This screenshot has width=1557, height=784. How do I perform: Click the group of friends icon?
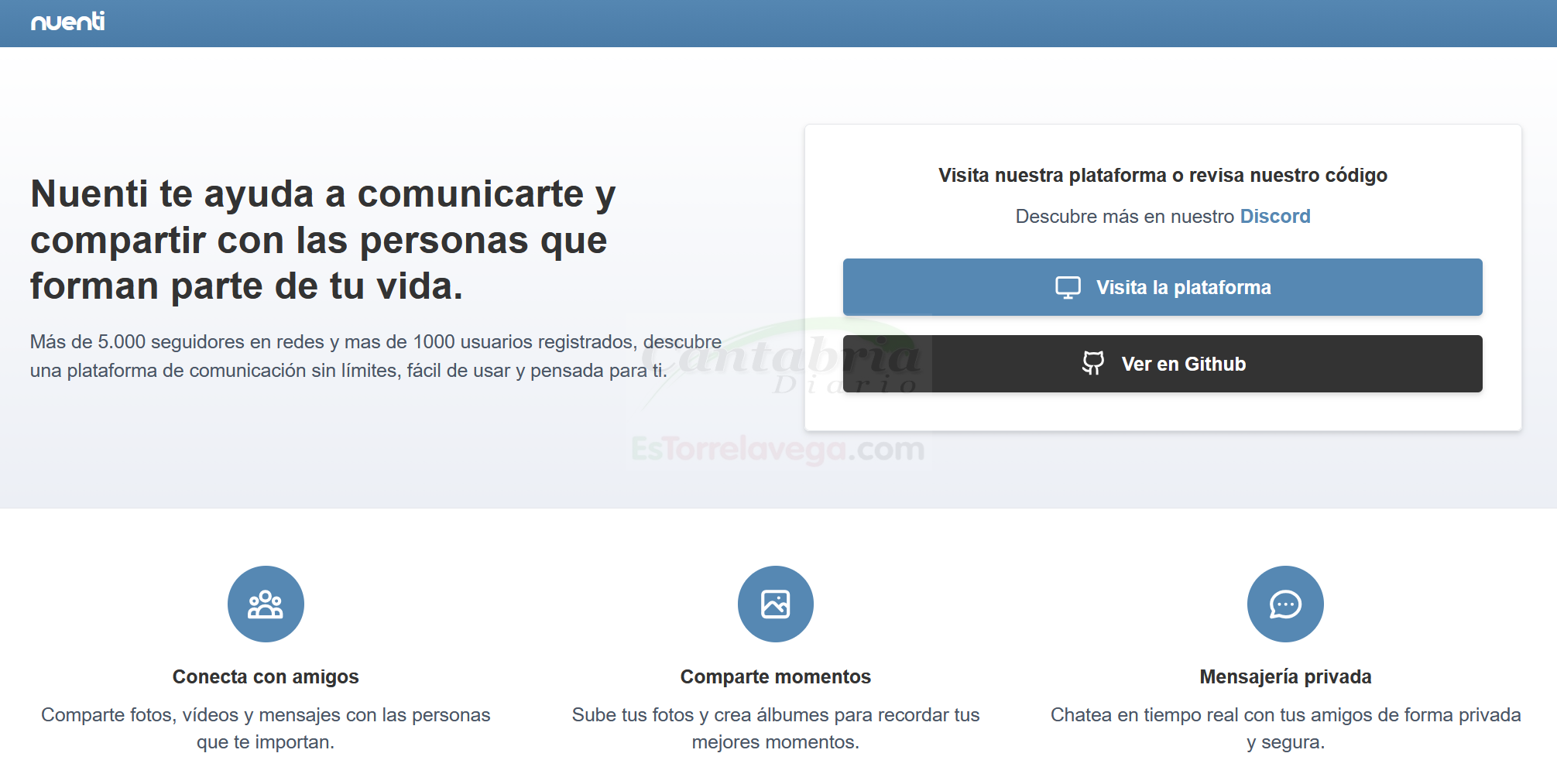point(266,604)
